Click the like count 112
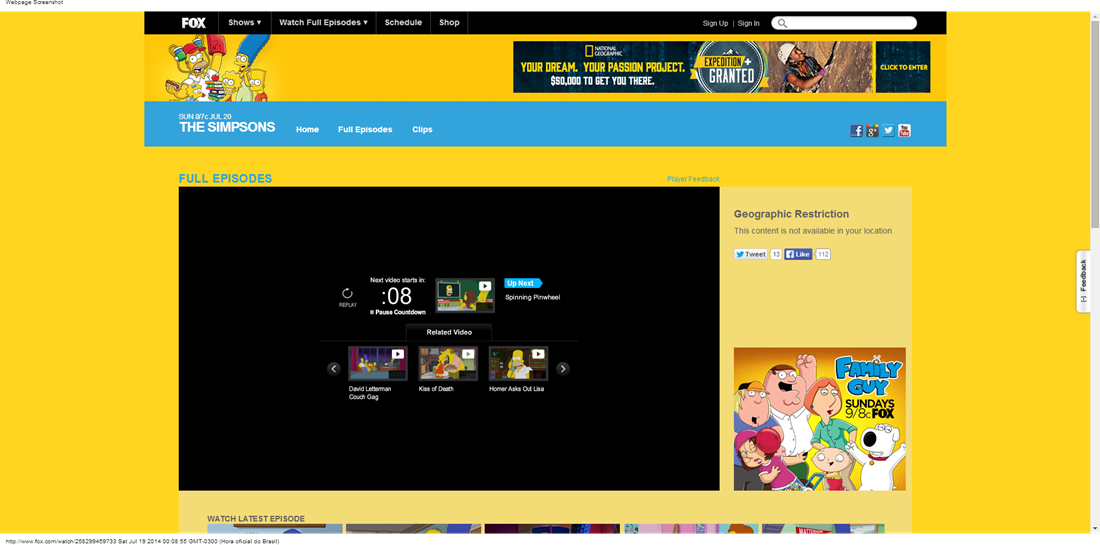Screen dimensions: 1100x545 click(x=823, y=255)
